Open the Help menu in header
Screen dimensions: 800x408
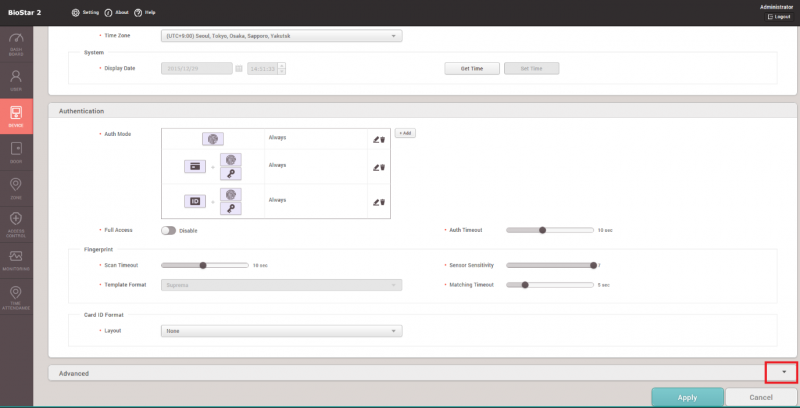click(x=144, y=12)
